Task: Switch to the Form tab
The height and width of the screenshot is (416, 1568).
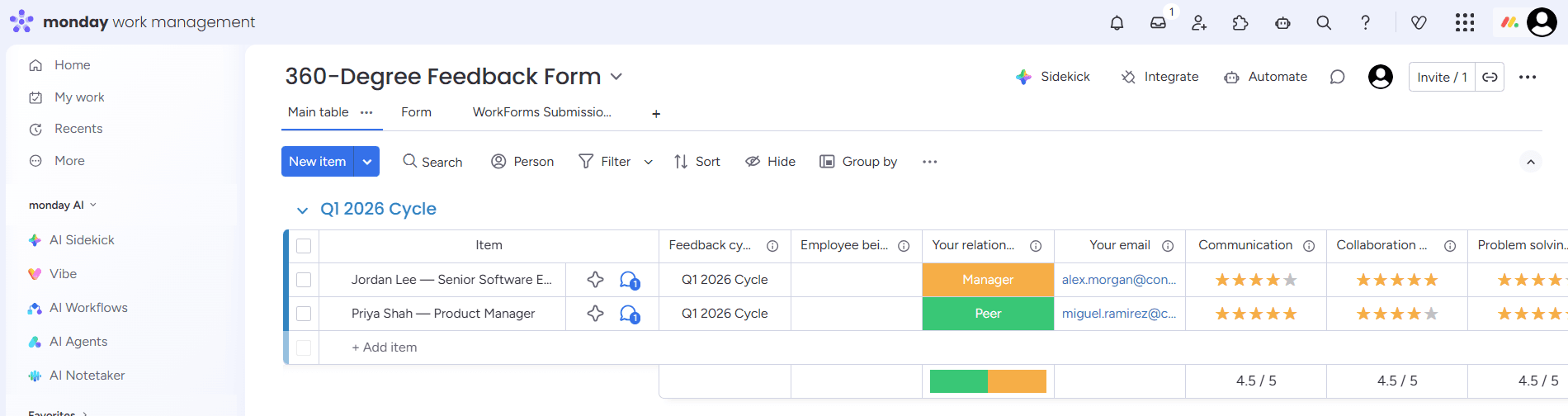Action: [416, 112]
